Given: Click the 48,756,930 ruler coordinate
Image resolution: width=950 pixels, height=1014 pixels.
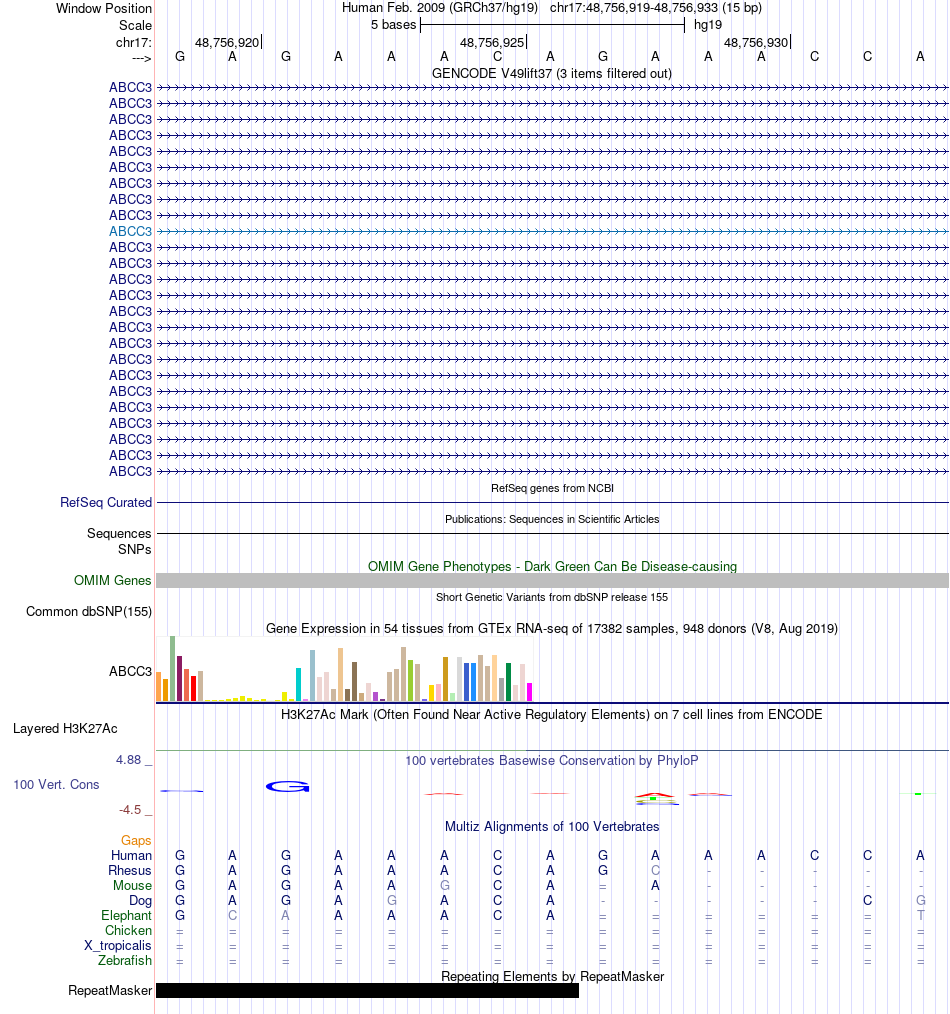Looking at the screenshot, I should click(x=756, y=43).
